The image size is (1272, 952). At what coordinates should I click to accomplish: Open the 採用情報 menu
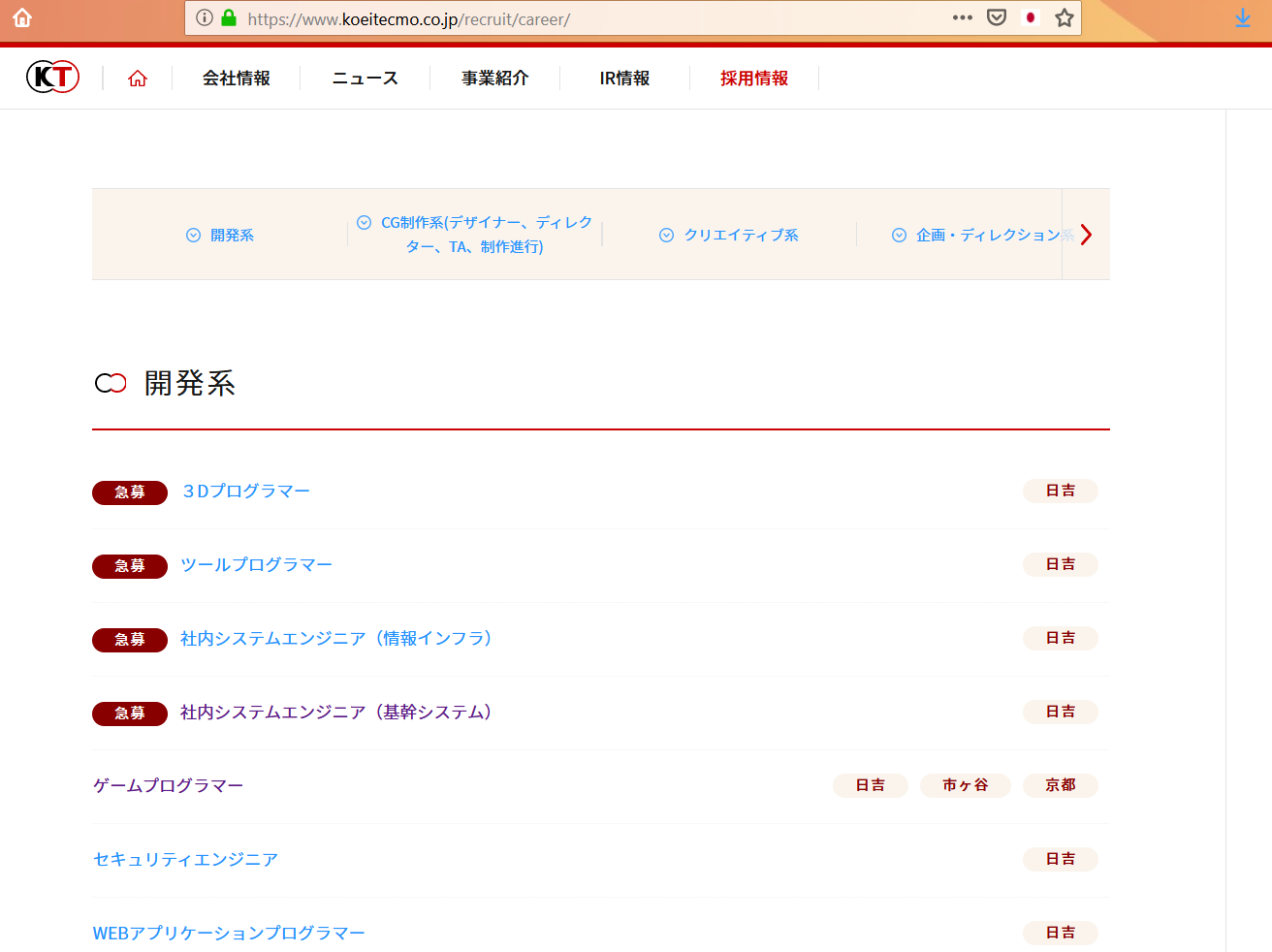click(x=754, y=79)
